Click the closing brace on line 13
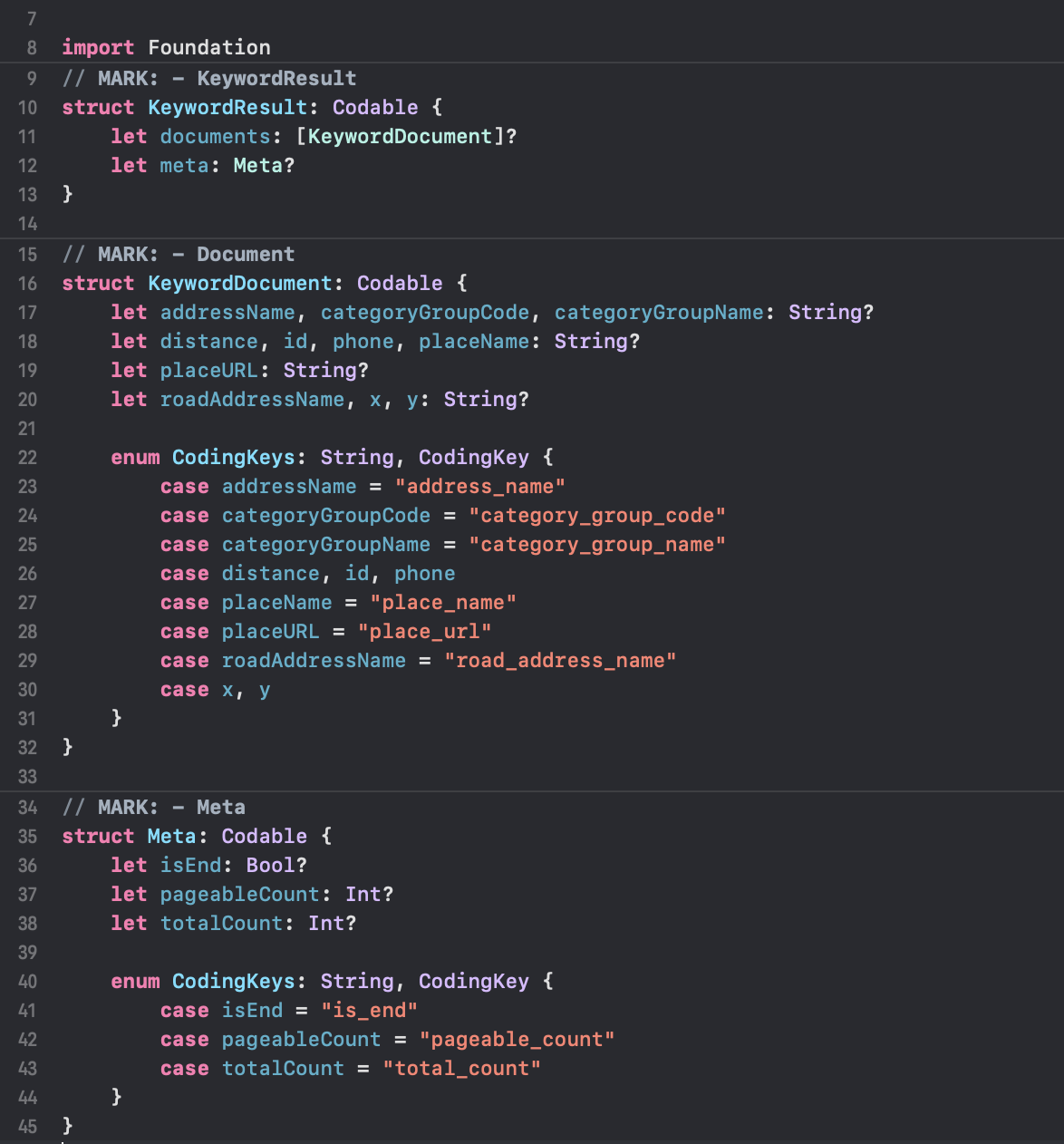Viewport: 1064px width, 1144px height. [67, 194]
